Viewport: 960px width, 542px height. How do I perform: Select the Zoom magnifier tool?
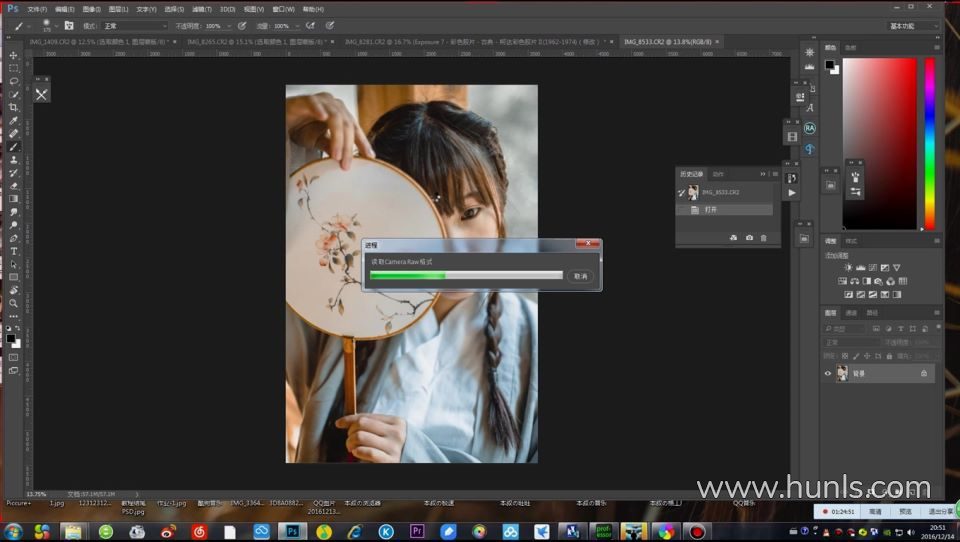(x=13, y=303)
